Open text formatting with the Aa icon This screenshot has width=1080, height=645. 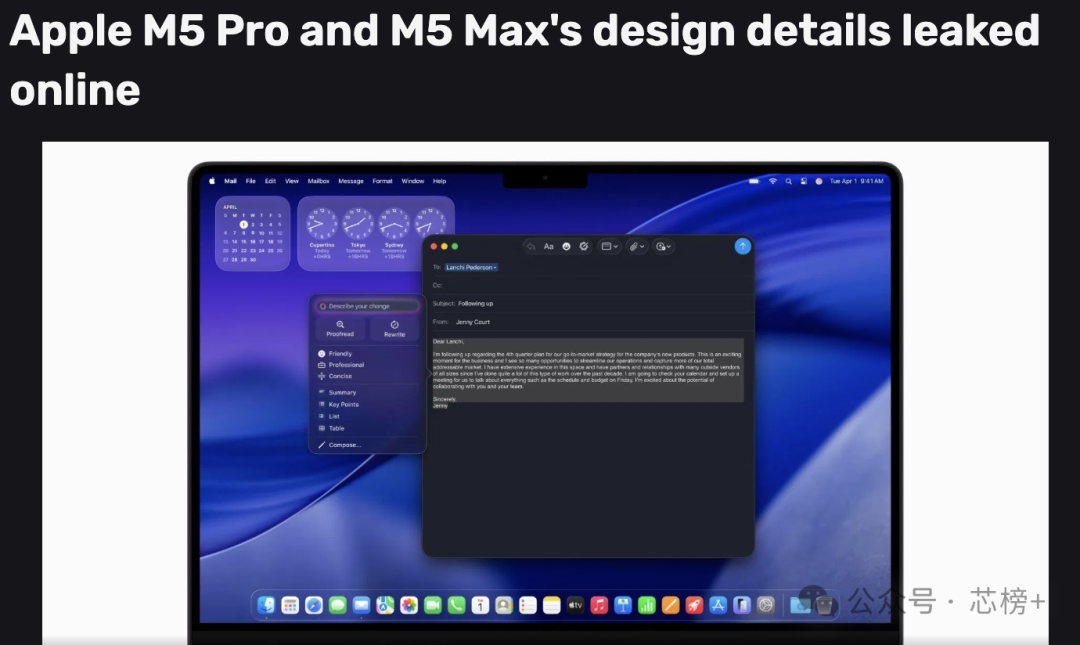pyautogui.click(x=548, y=247)
